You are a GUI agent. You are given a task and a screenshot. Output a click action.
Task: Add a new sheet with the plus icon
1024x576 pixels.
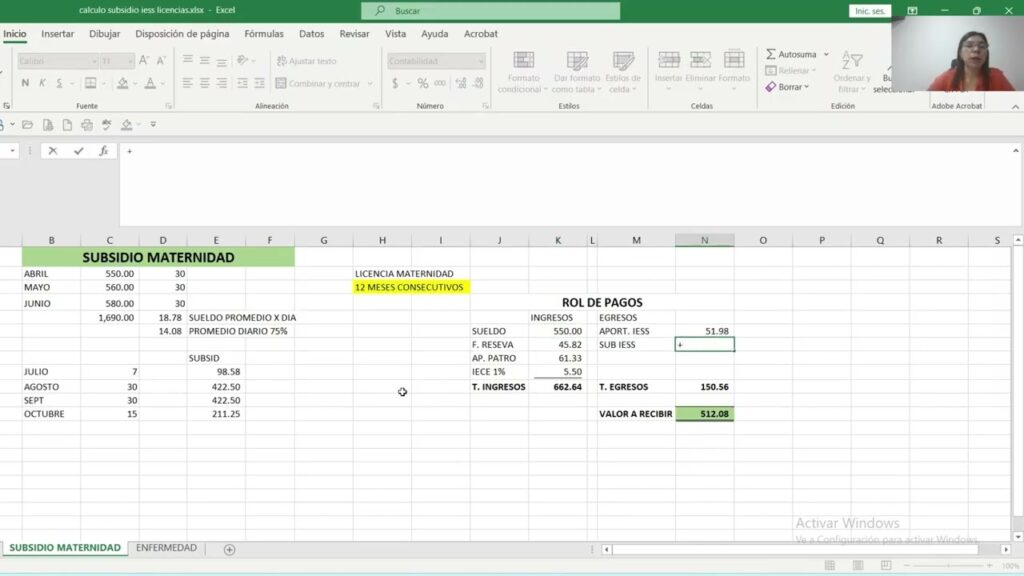[x=229, y=549]
